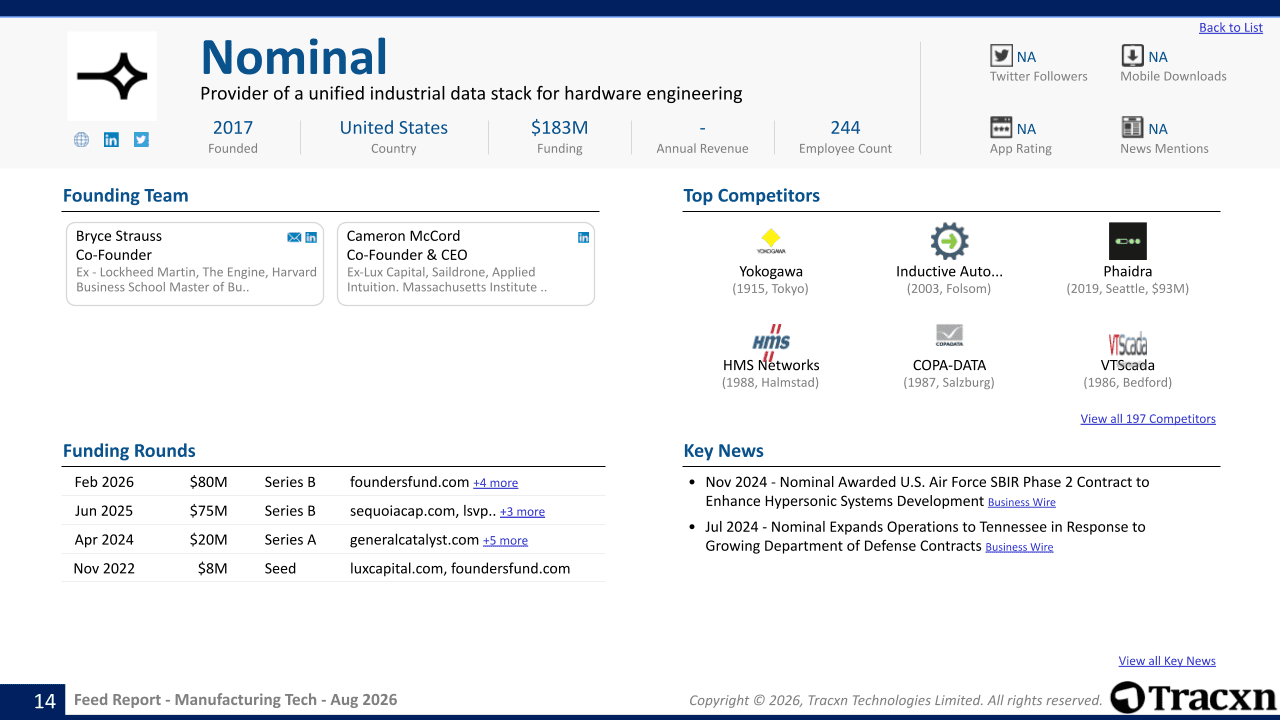Click the Tracxn logo in footer
Viewport: 1280px width, 720px height.
[1193, 698]
